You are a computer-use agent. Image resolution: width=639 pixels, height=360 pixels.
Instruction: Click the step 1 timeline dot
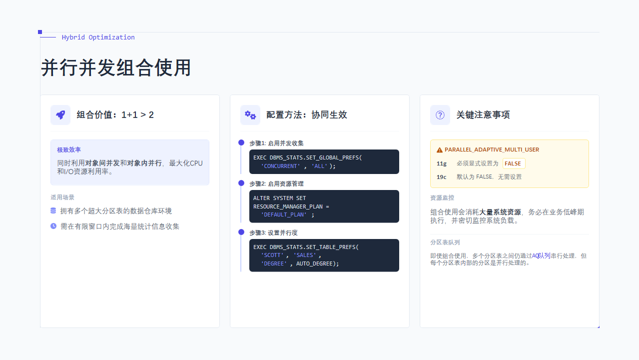[x=241, y=143]
